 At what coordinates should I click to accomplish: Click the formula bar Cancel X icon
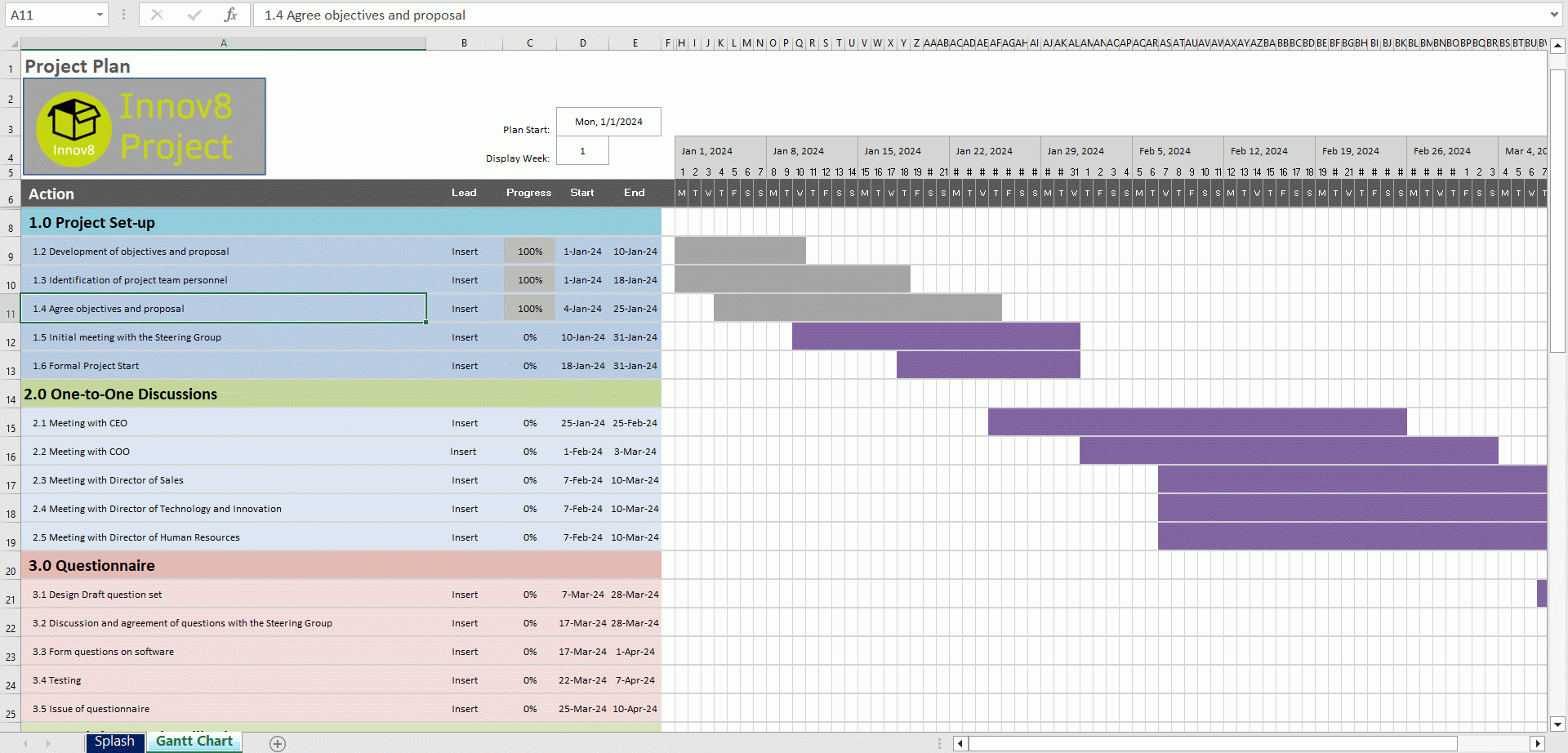coord(157,15)
